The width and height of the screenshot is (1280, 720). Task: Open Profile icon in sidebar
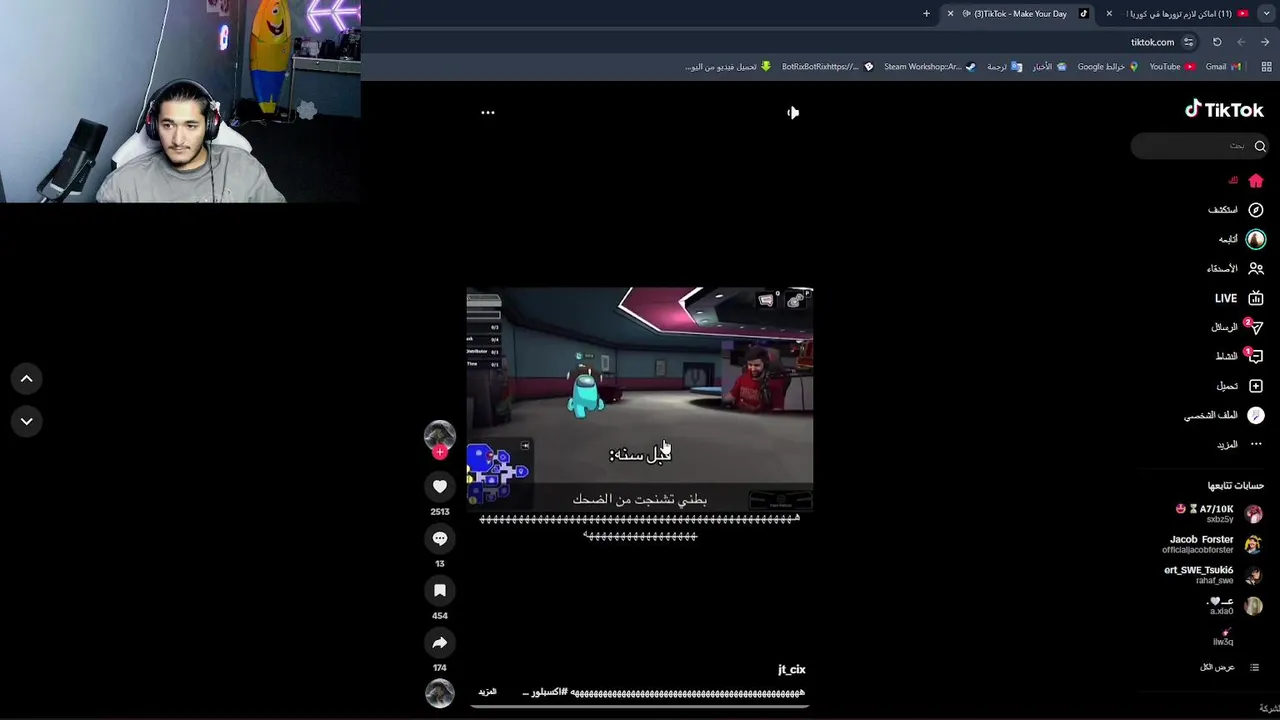[1256, 415]
